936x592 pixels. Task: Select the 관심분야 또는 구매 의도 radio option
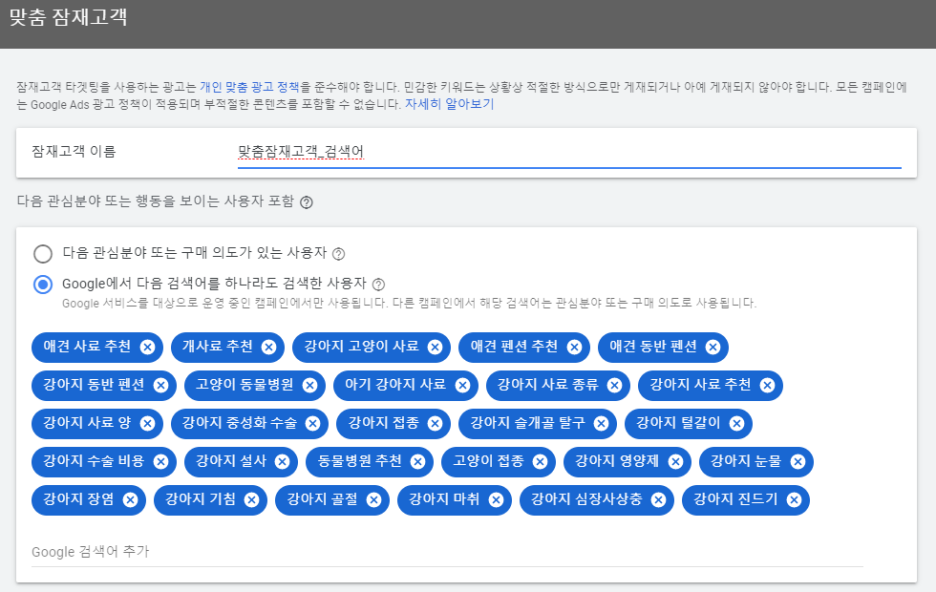pyautogui.click(x=43, y=254)
